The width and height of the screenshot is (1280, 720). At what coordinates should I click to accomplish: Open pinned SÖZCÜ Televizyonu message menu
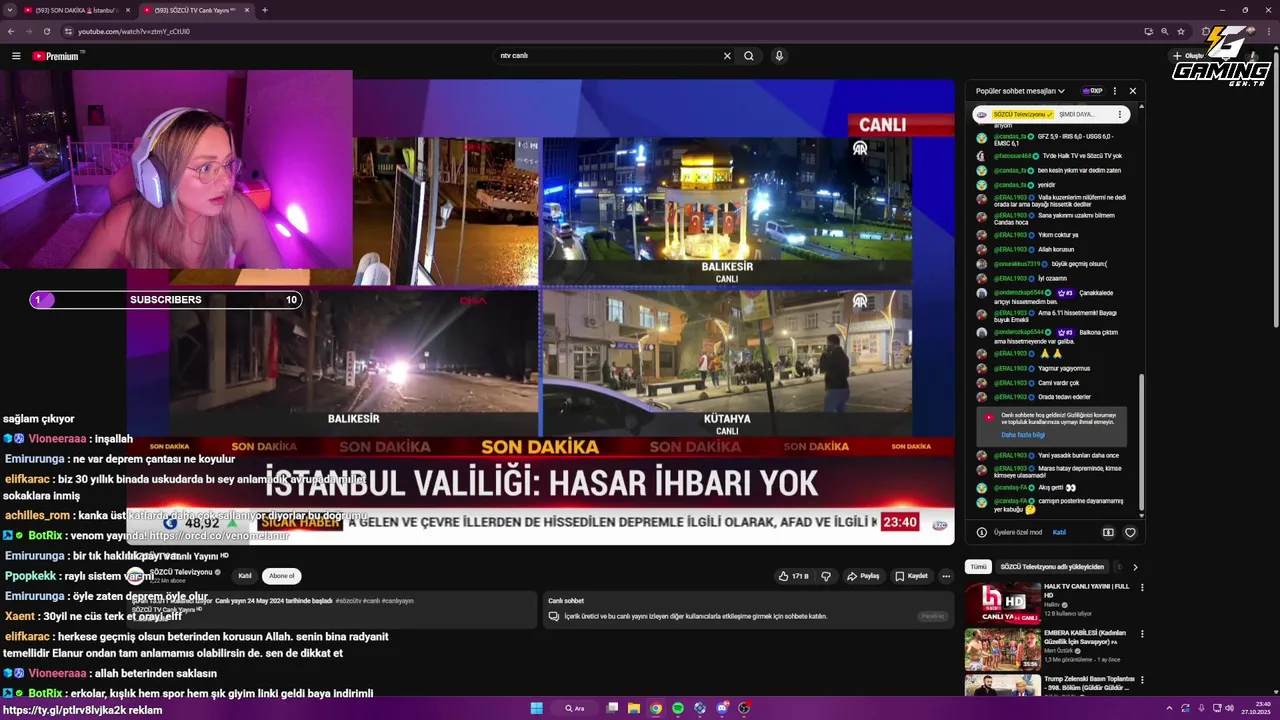coord(1120,115)
